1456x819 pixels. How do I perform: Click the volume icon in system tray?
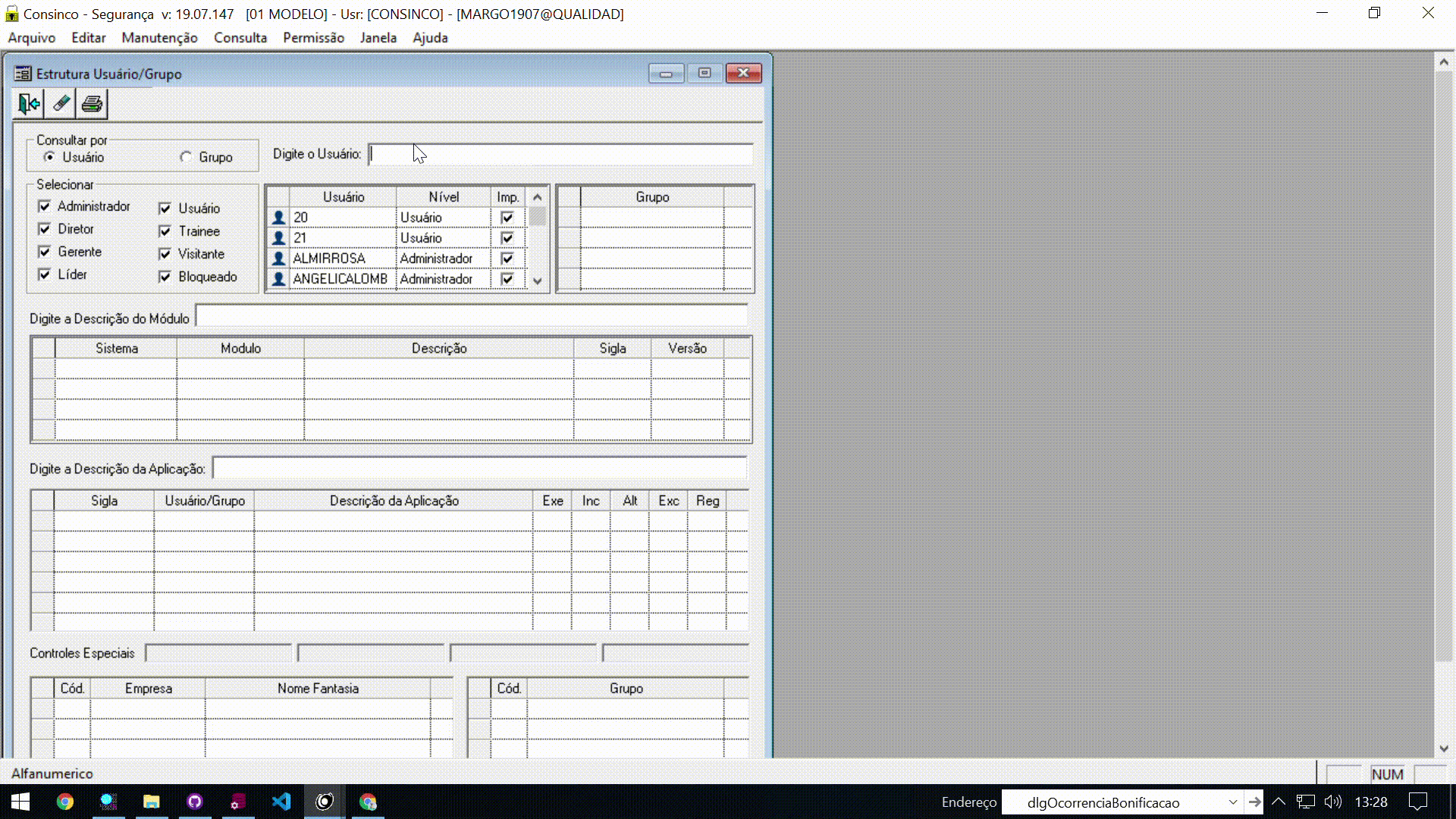coord(1332,802)
